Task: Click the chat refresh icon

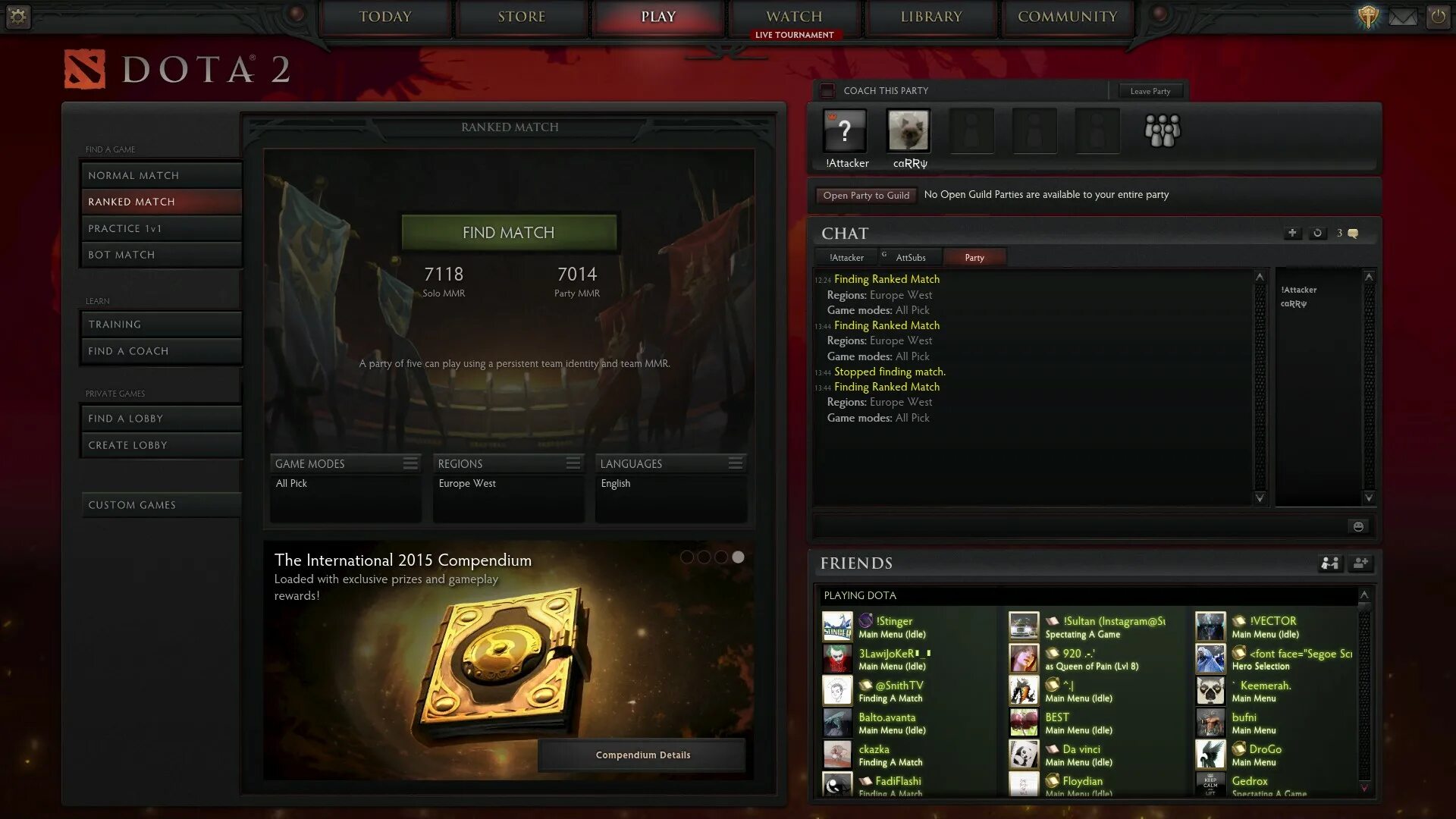Action: click(x=1316, y=233)
